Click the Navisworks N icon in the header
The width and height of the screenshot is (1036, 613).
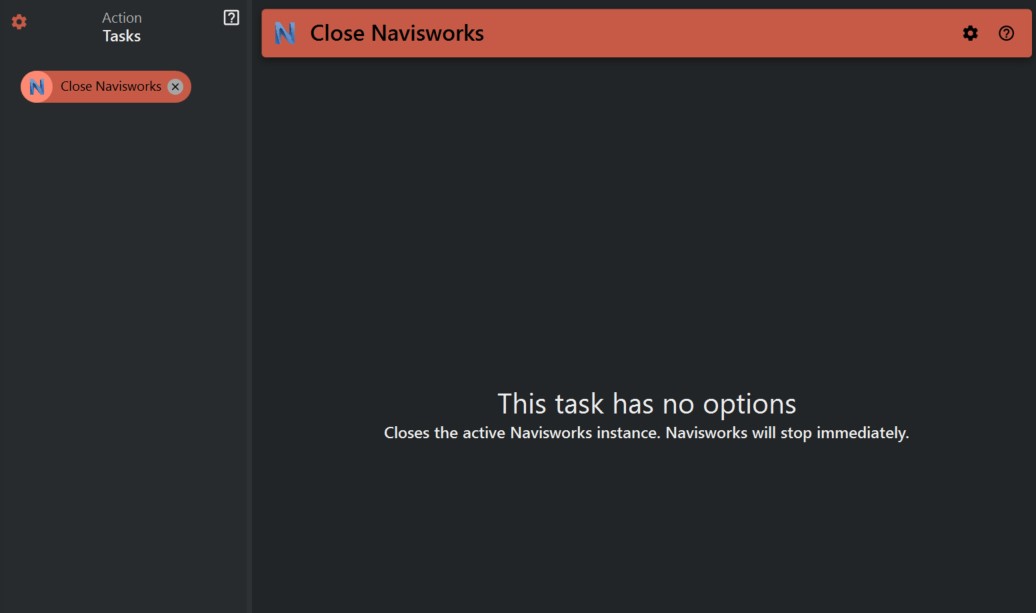click(287, 33)
